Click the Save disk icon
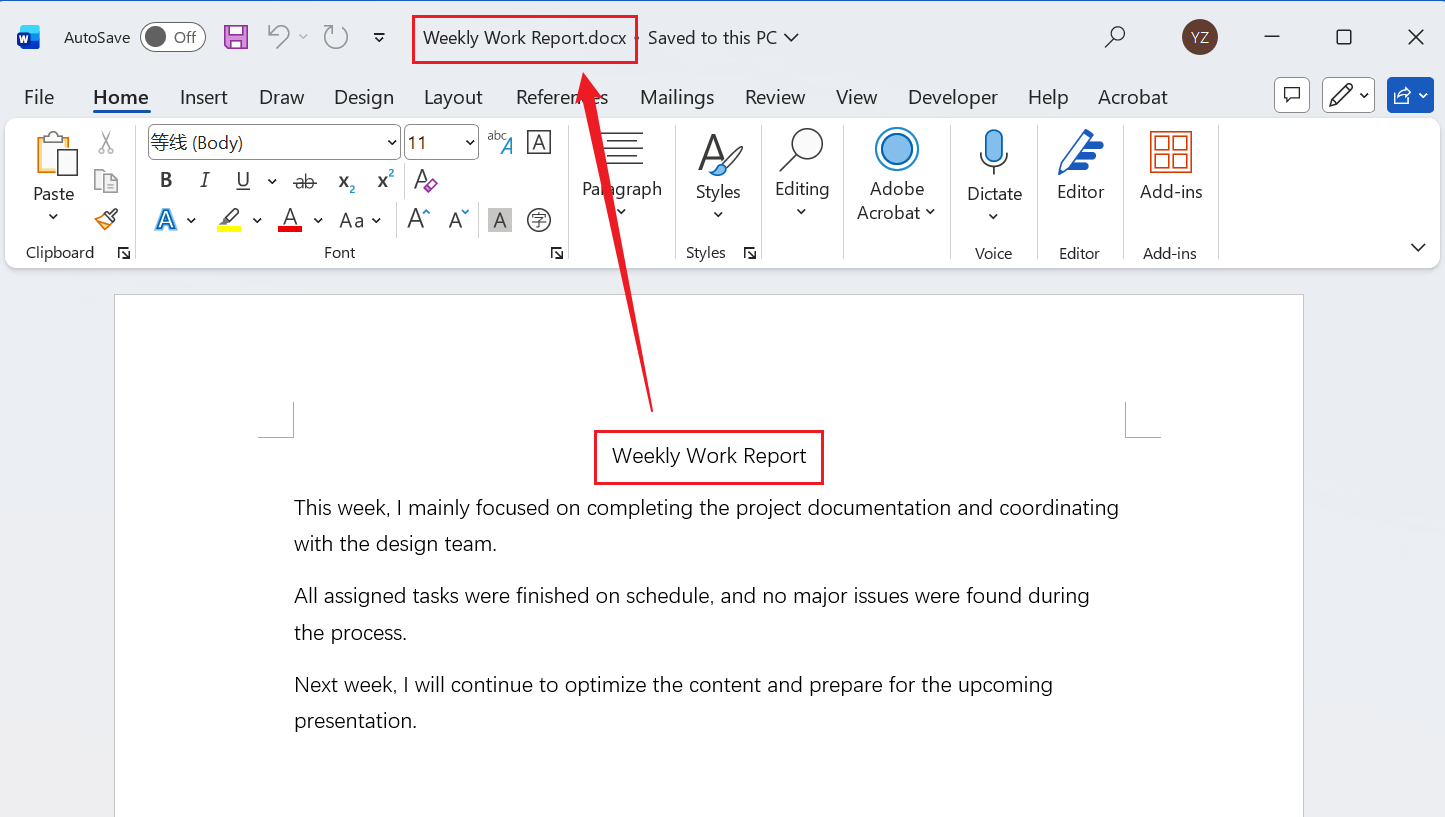1445x817 pixels. click(x=236, y=38)
